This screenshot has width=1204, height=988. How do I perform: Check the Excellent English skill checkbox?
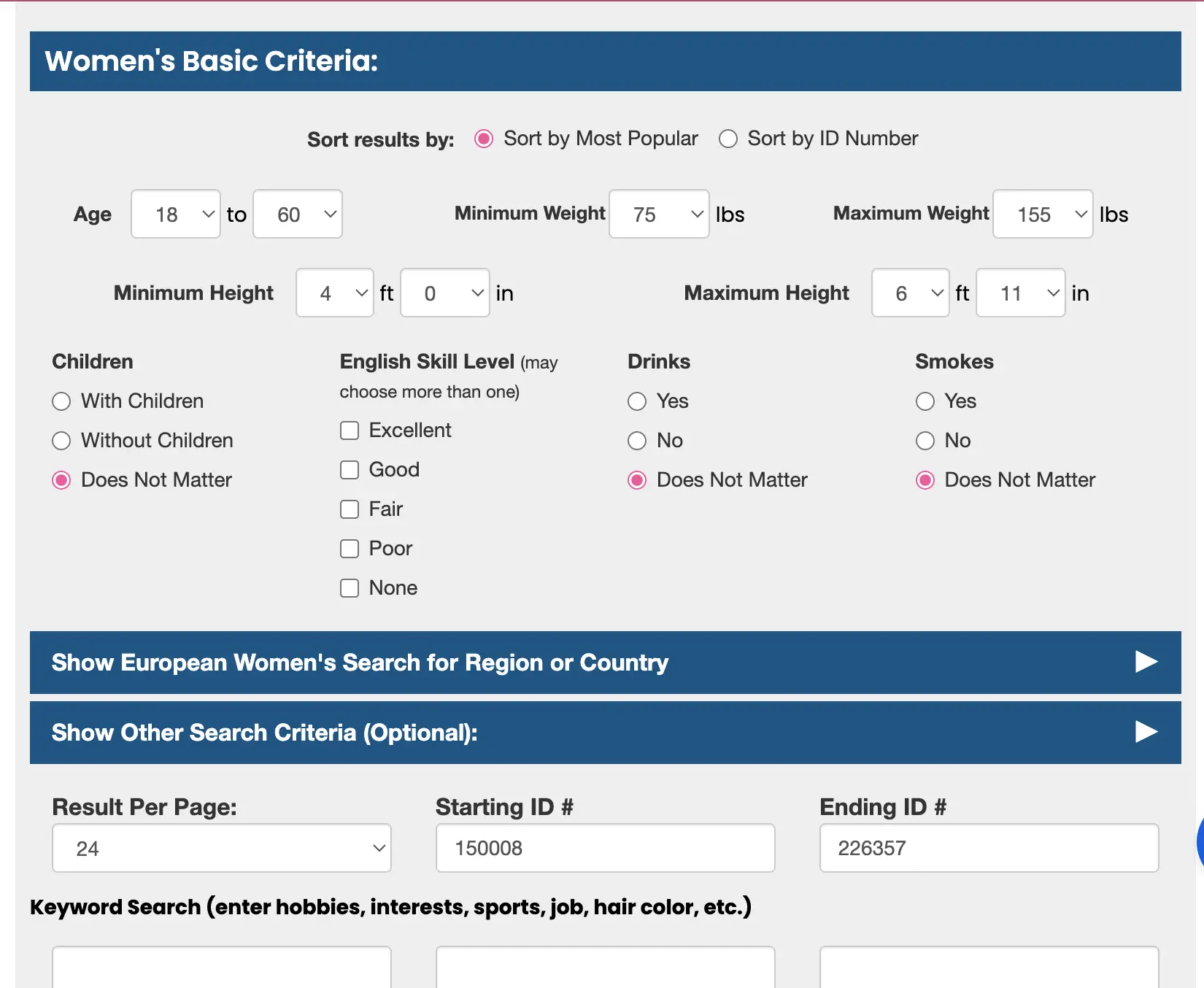point(350,431)
